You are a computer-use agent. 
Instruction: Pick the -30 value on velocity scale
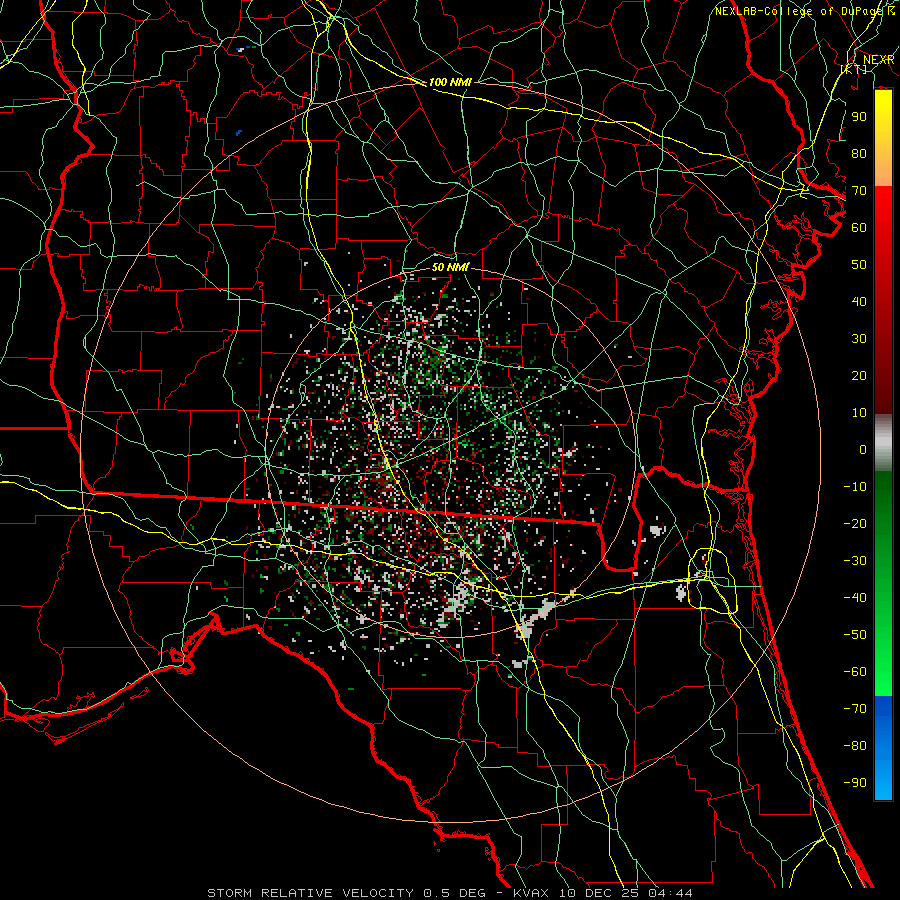(855, 561)
